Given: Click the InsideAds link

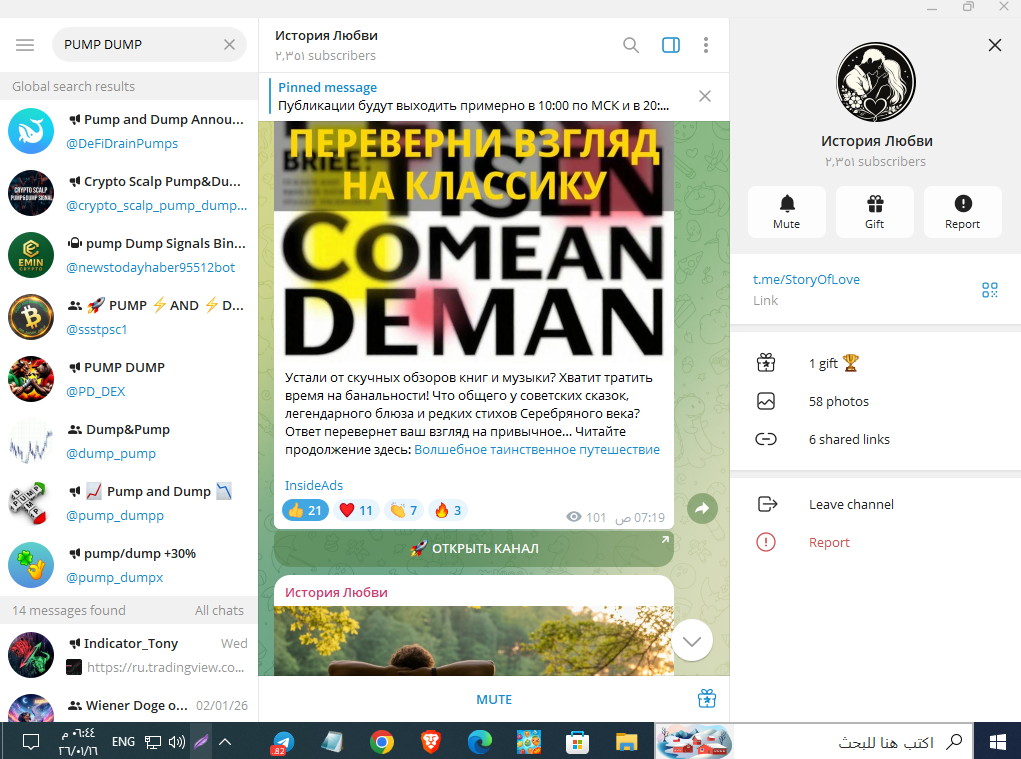Looking at the screenshot, I should pos(313,485).
